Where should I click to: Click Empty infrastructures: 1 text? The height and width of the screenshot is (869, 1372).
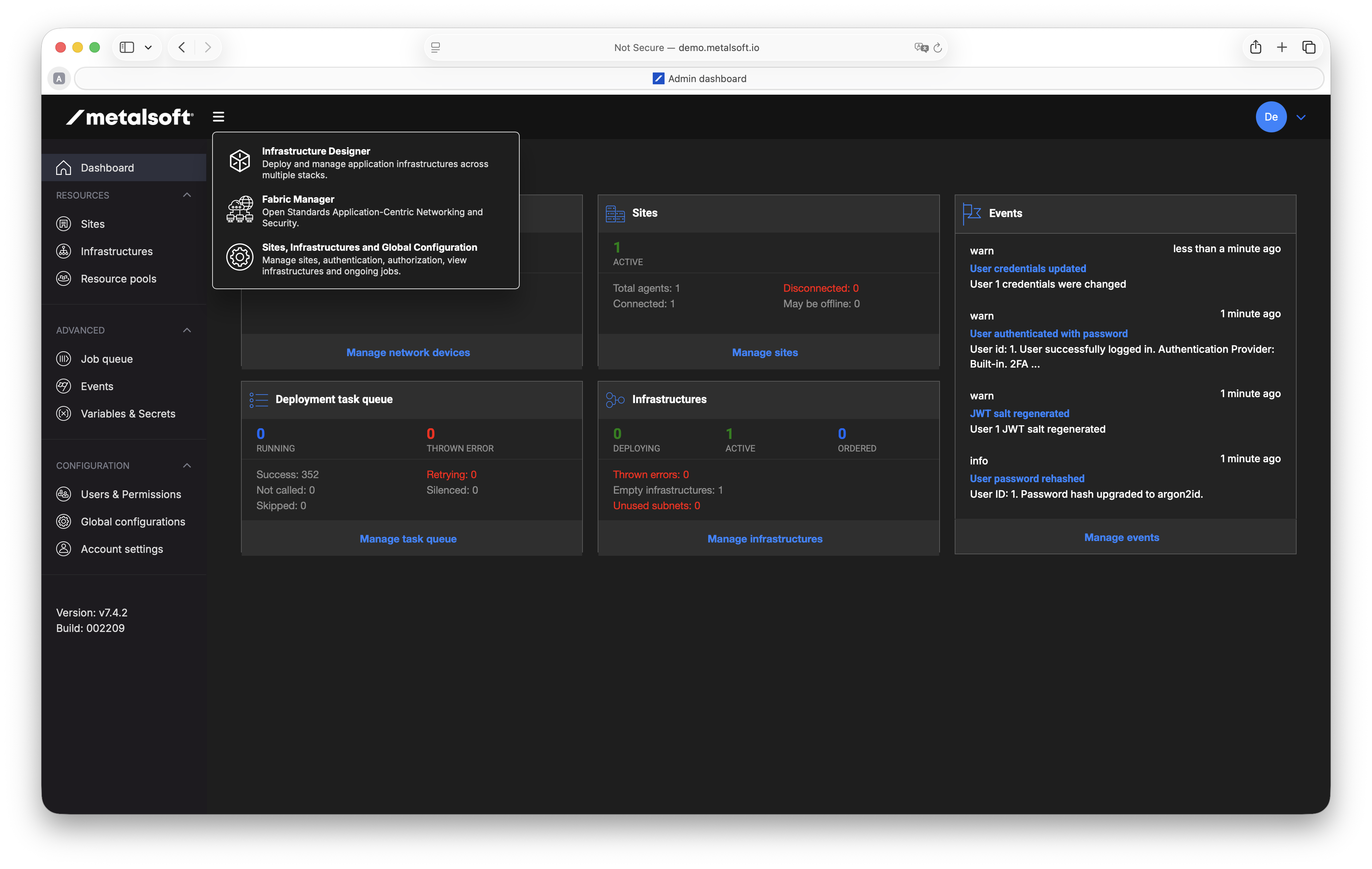click(x=668, y=490)
